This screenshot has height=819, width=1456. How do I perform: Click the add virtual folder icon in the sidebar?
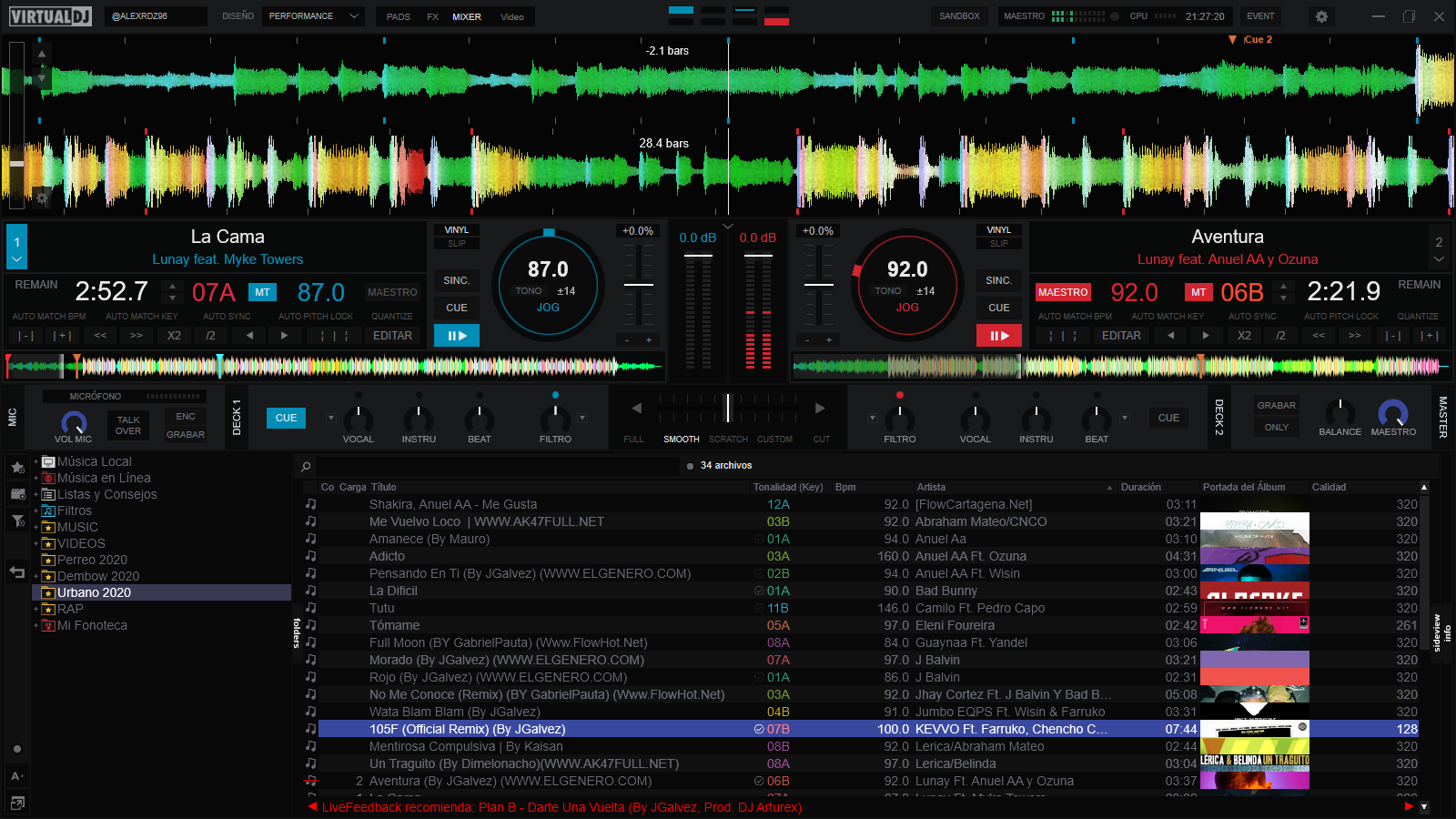click(17, 494)
